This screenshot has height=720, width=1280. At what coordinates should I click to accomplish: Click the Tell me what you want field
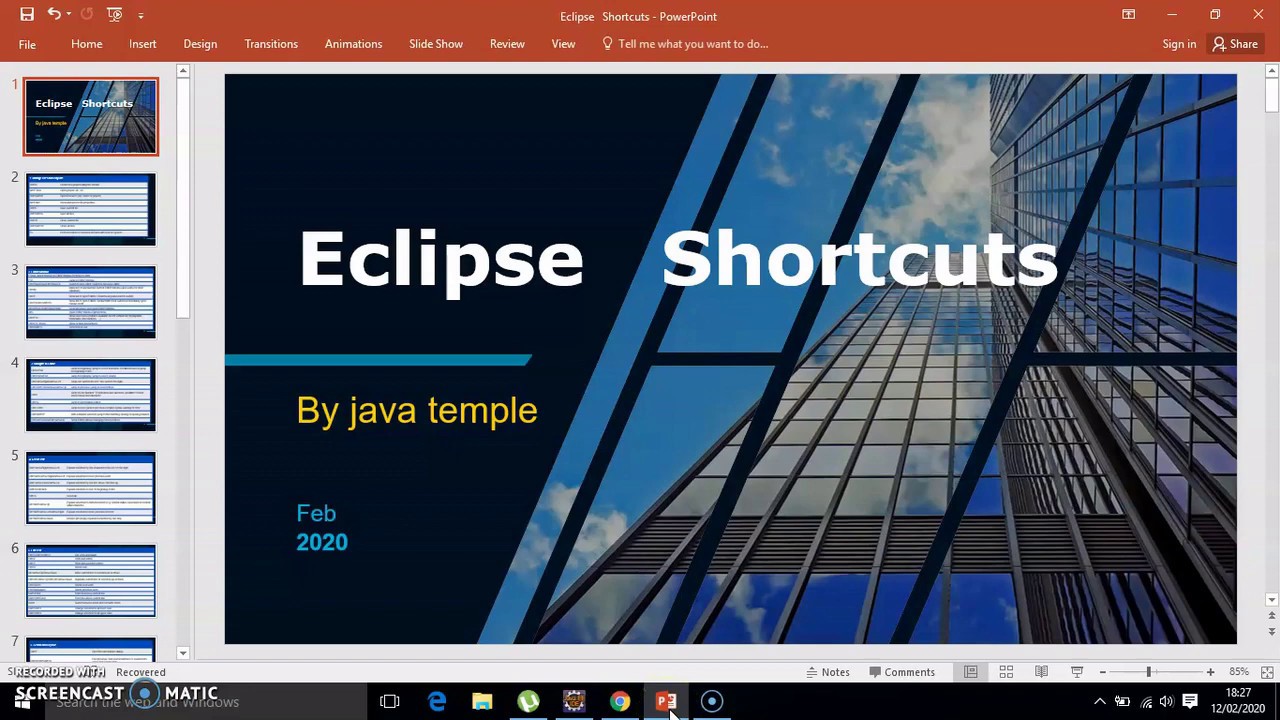(x=685, y=44)
